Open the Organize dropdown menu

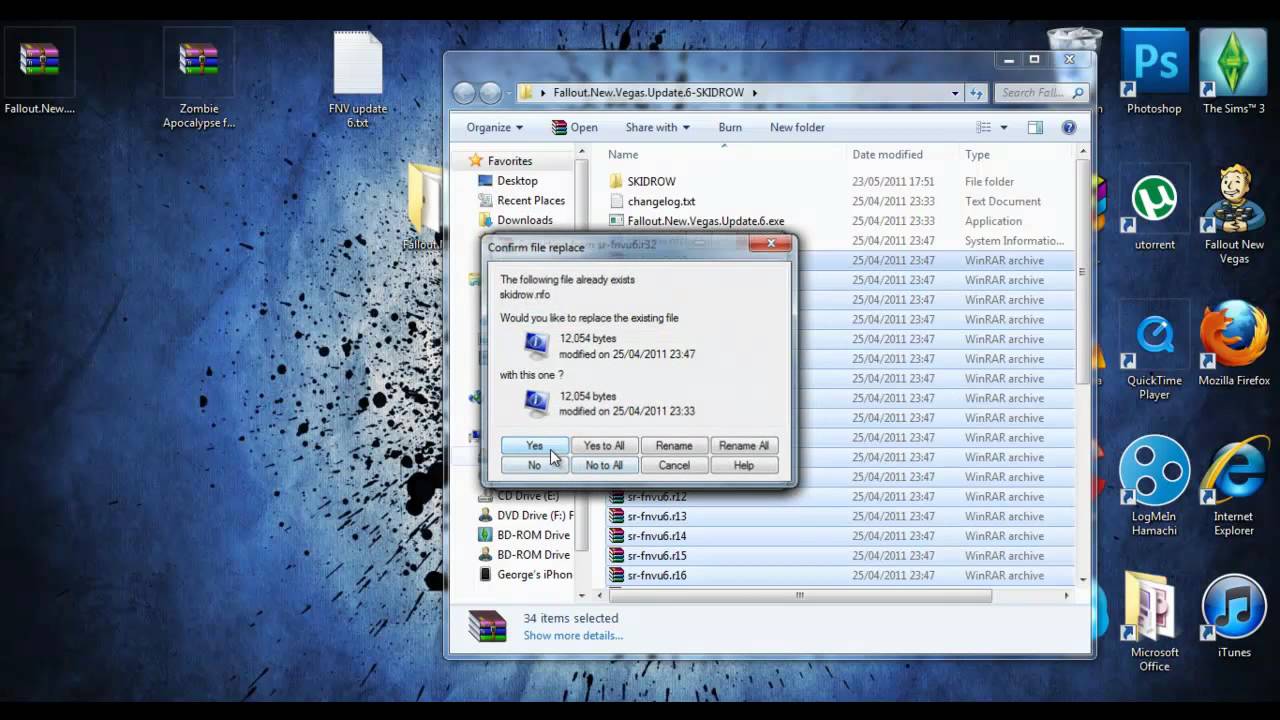[495, 127]
